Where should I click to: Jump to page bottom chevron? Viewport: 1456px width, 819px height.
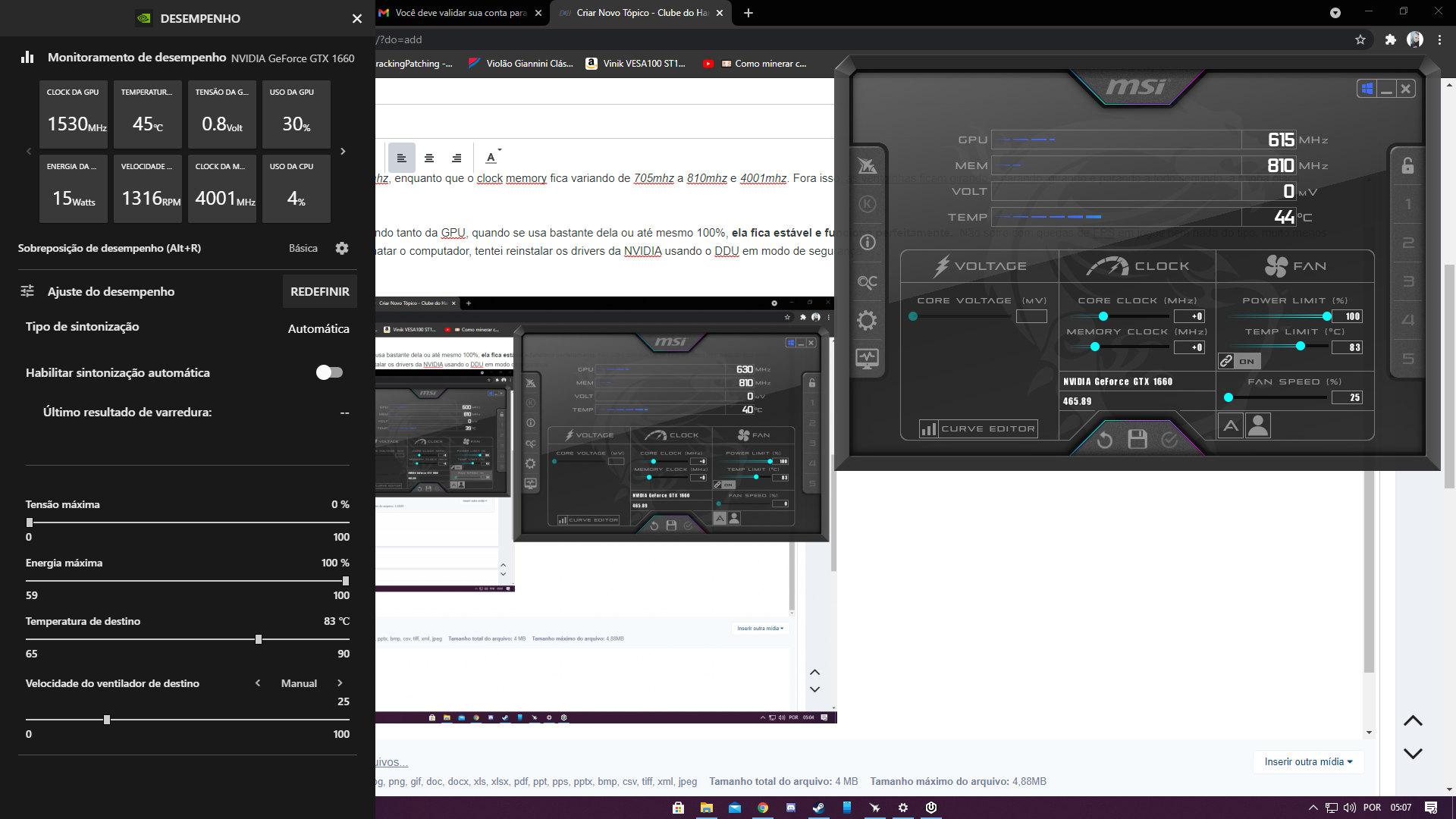tap(1413, 753)
